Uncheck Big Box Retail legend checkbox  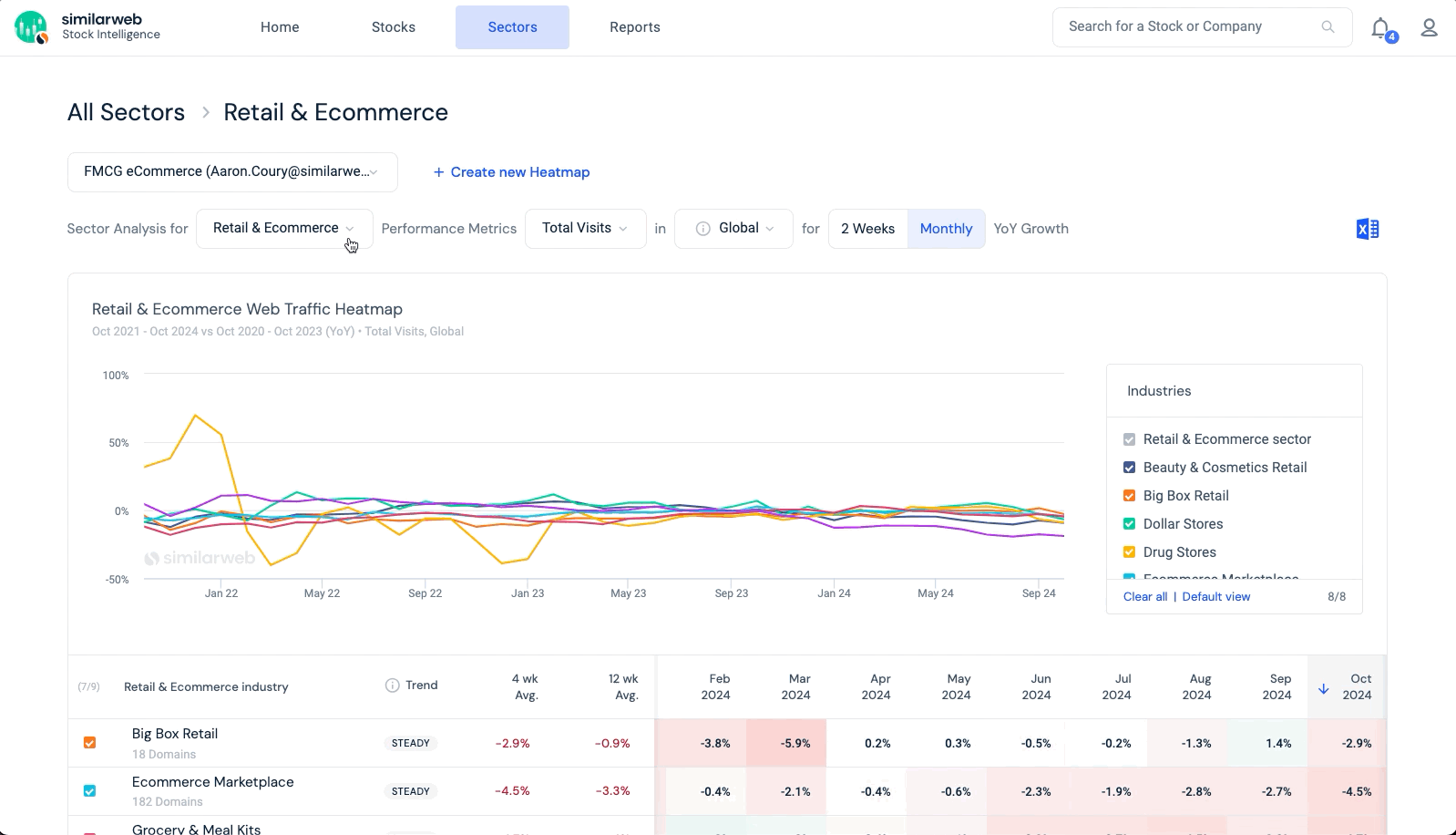1129,496
